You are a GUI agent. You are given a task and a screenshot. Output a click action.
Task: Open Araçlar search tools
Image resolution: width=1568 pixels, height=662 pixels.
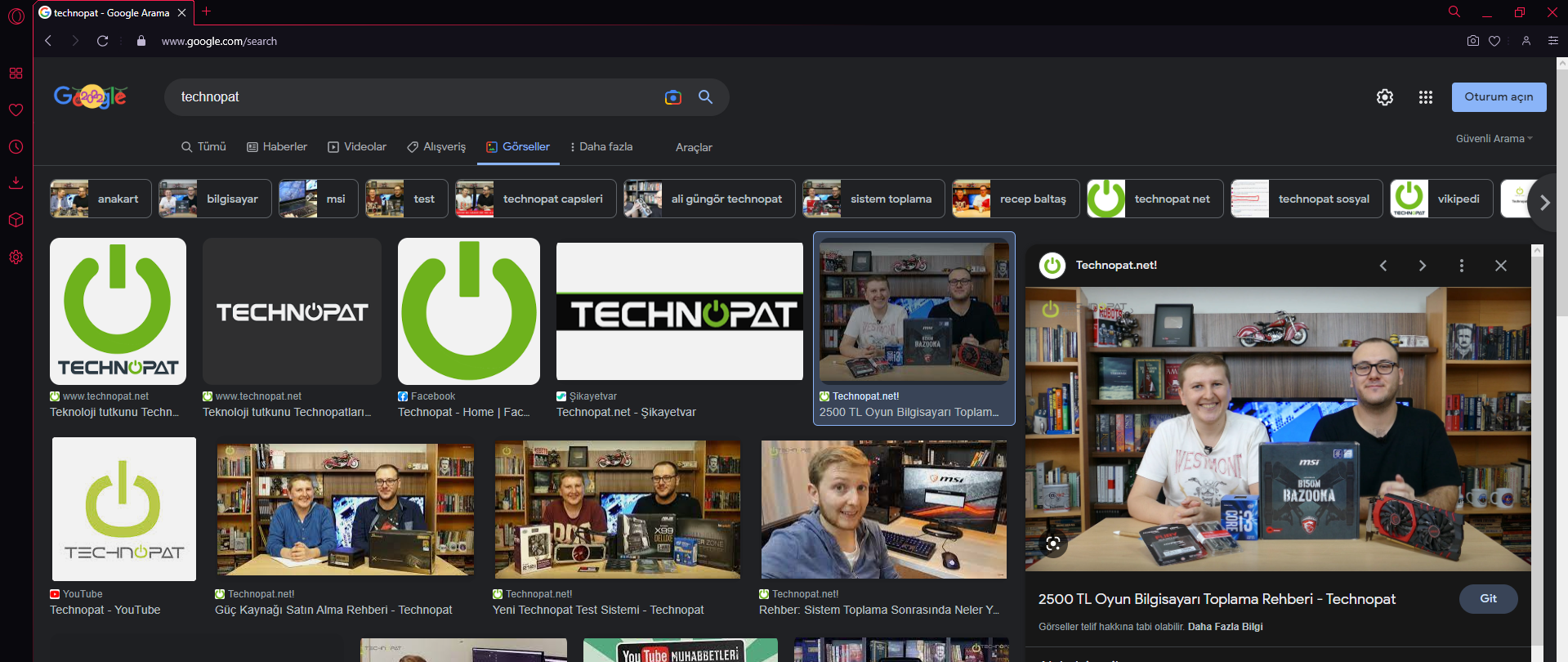pyautogui.click(x=694, y=148)
